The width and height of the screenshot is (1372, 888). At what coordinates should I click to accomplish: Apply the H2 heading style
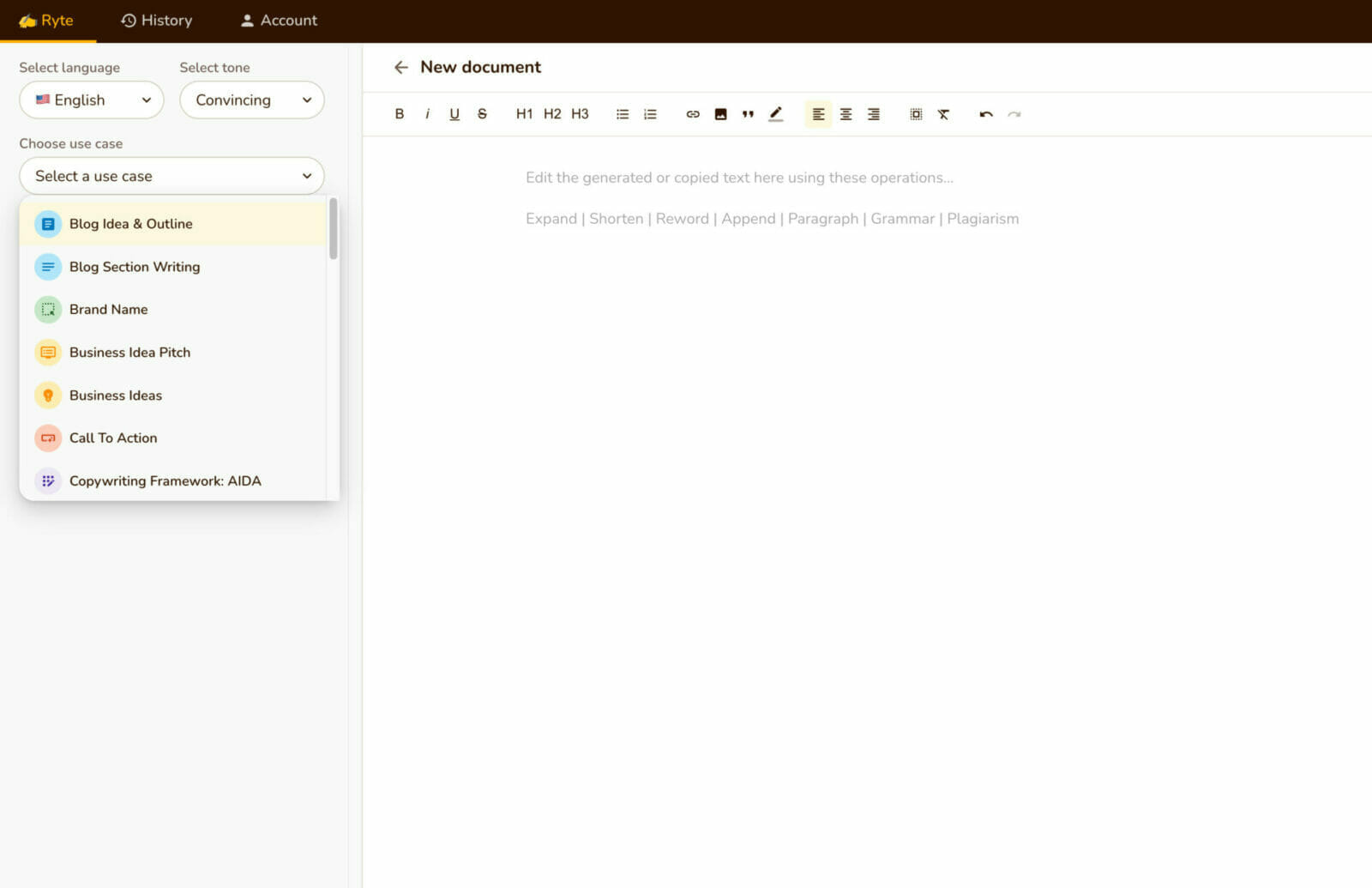click(552, 114)
